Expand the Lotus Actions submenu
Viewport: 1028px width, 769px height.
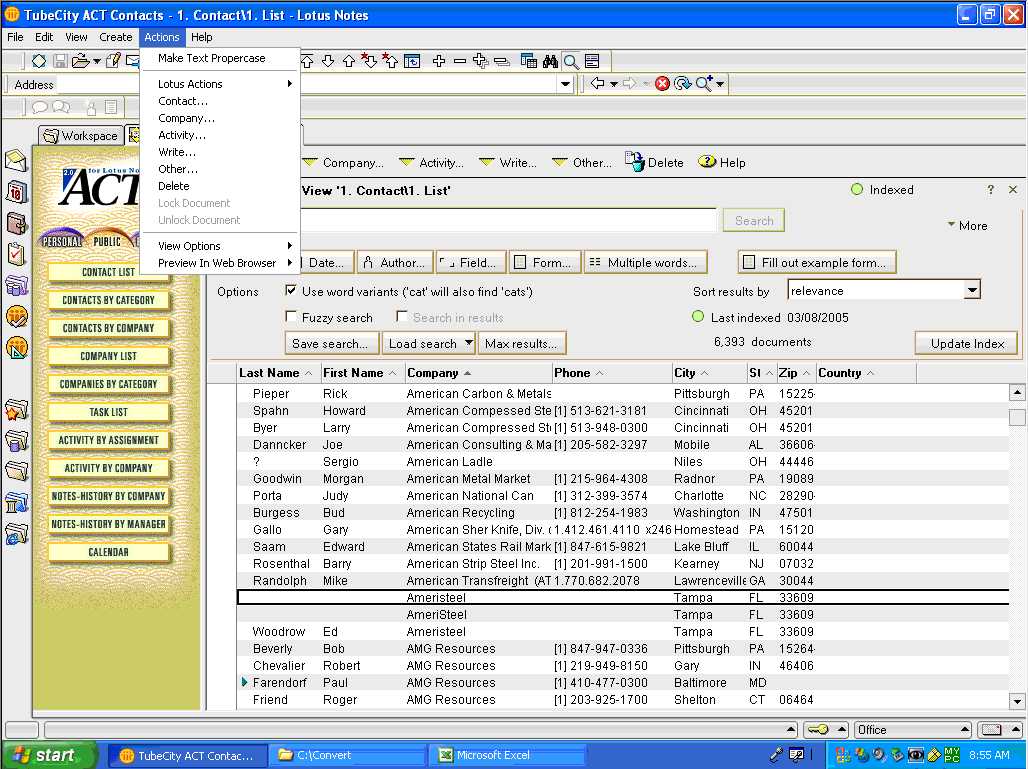tap(220, 84)
